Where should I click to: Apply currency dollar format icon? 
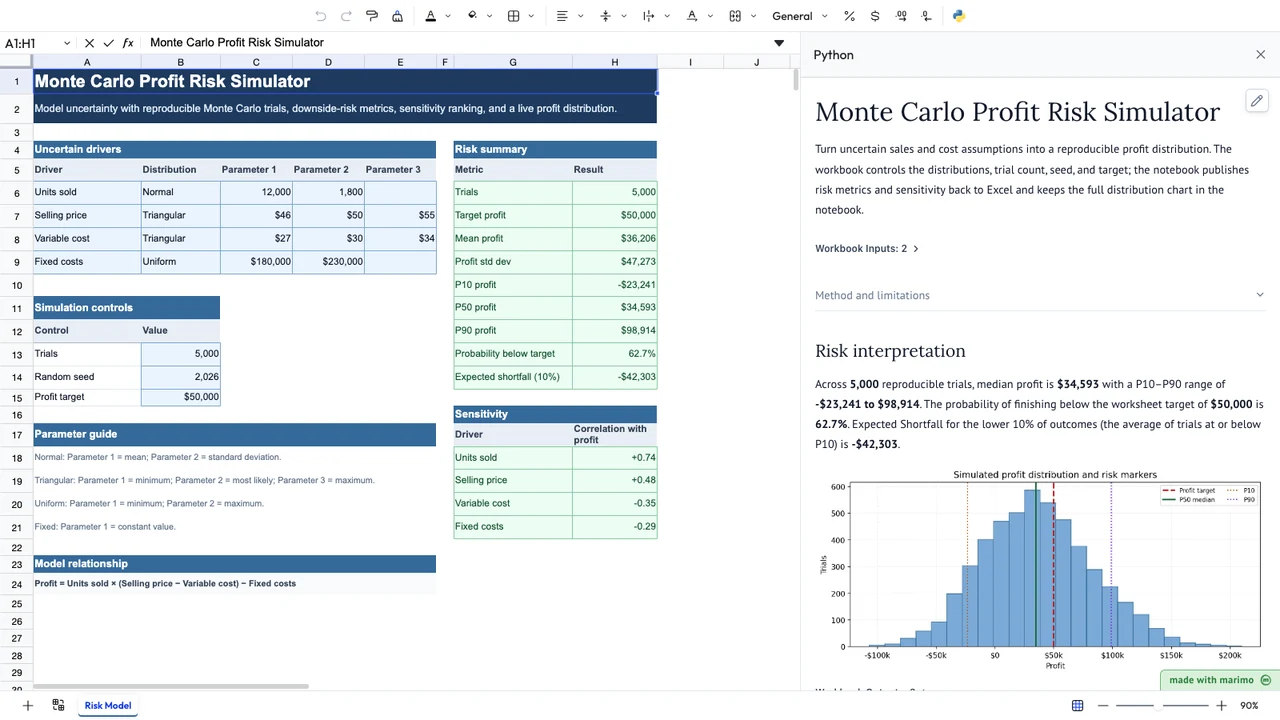(876, 16)
